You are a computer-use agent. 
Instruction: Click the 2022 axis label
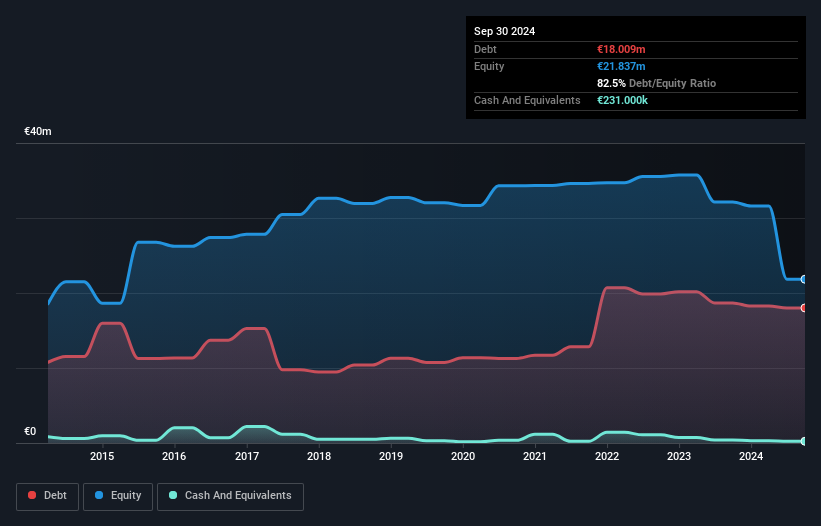(607, 456)
